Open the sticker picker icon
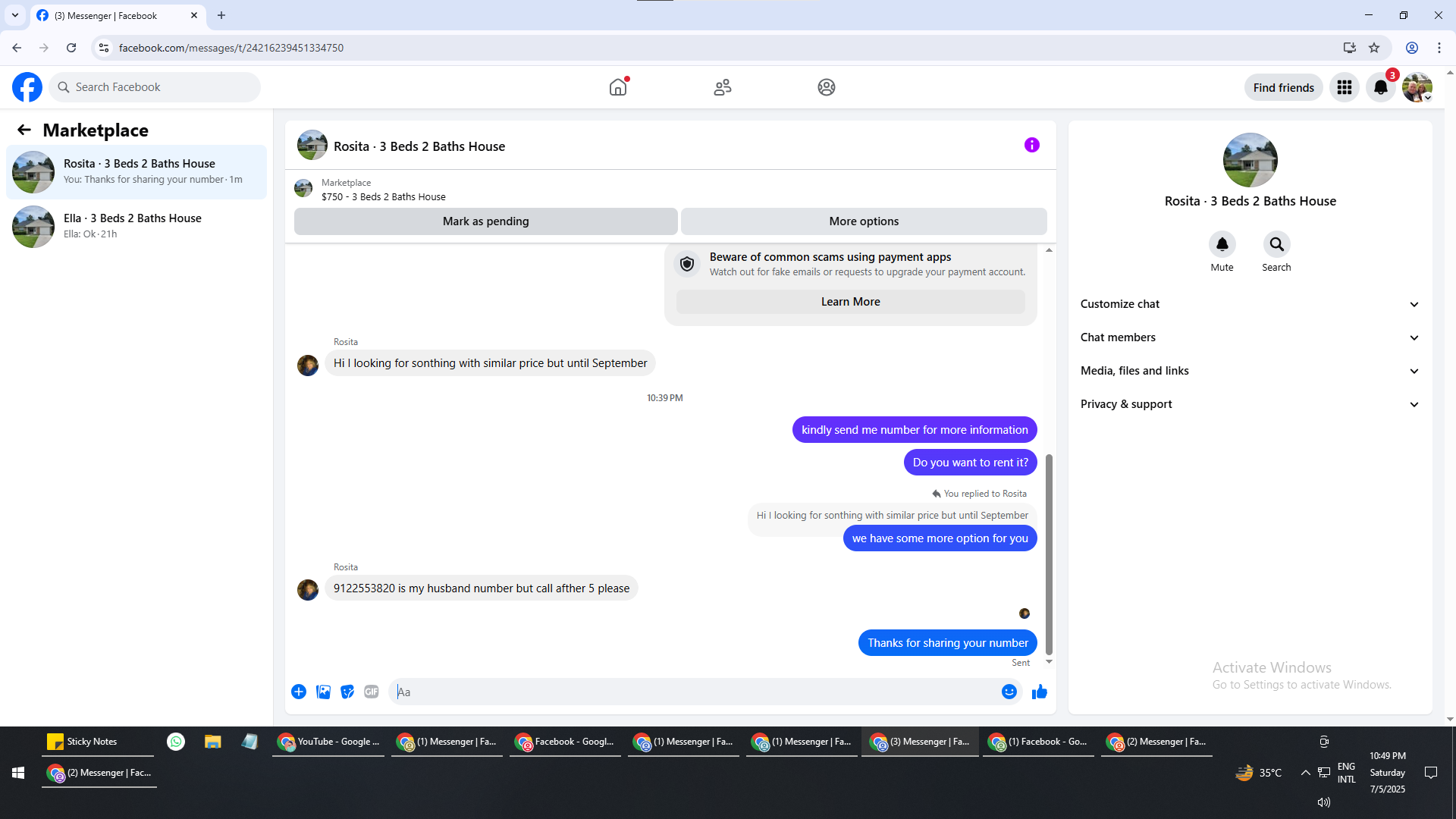This screenshot has width=1456, height=819. click(x=347, y=692)
